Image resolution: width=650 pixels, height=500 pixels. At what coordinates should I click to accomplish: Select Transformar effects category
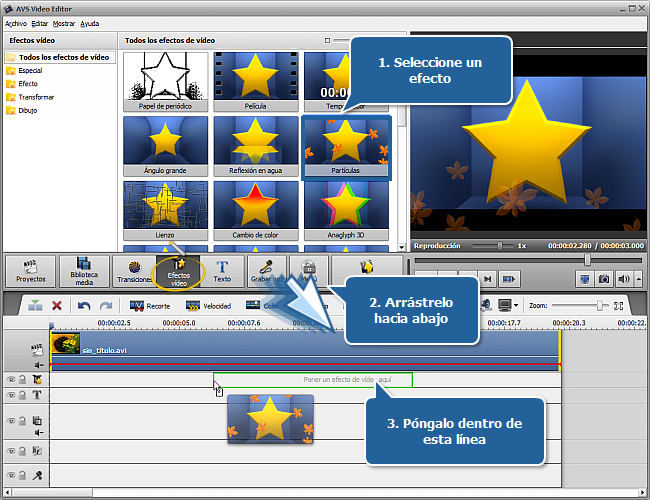pos(36,97)
